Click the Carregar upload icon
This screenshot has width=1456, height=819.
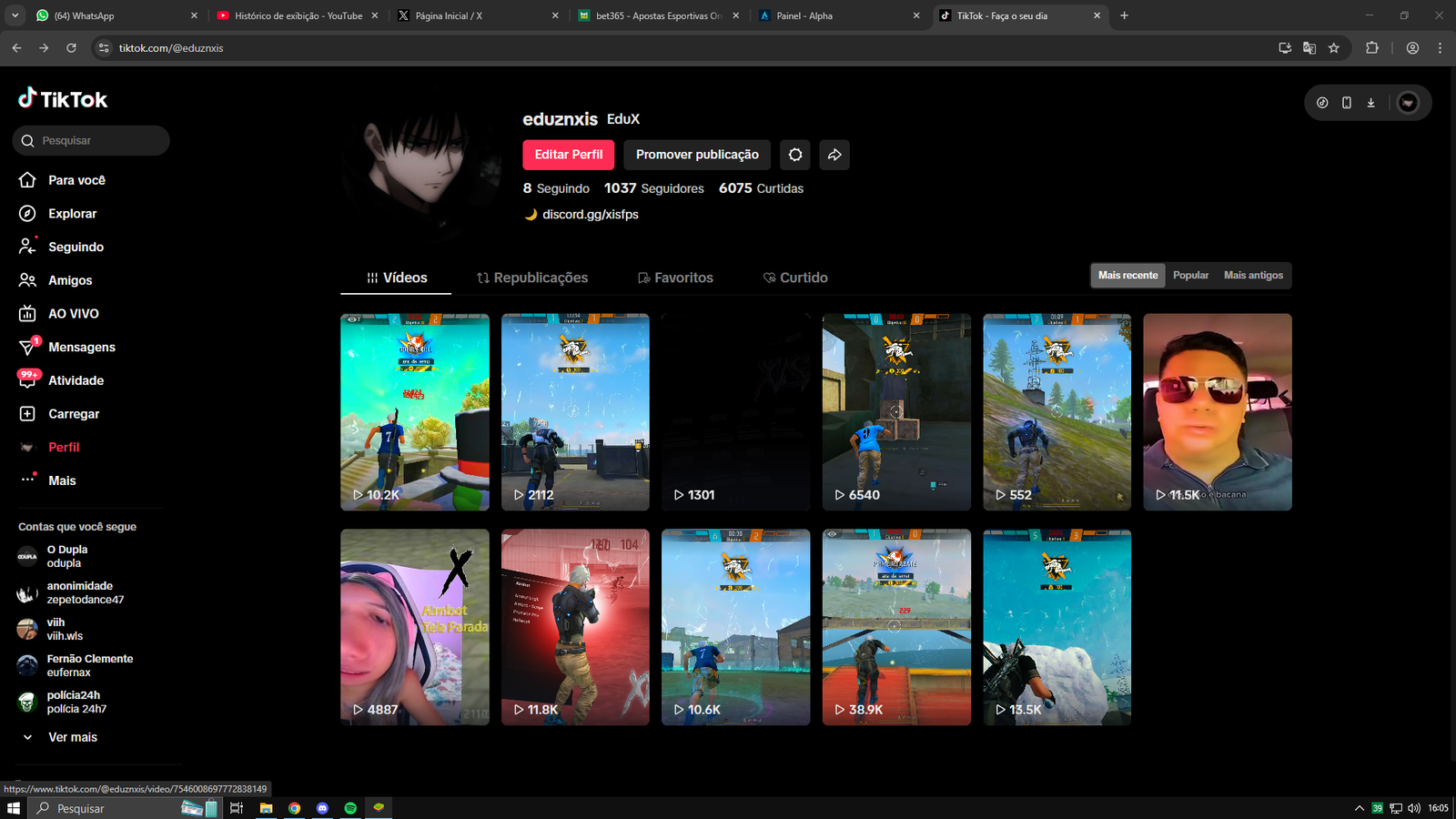click(x=27, y=414)
